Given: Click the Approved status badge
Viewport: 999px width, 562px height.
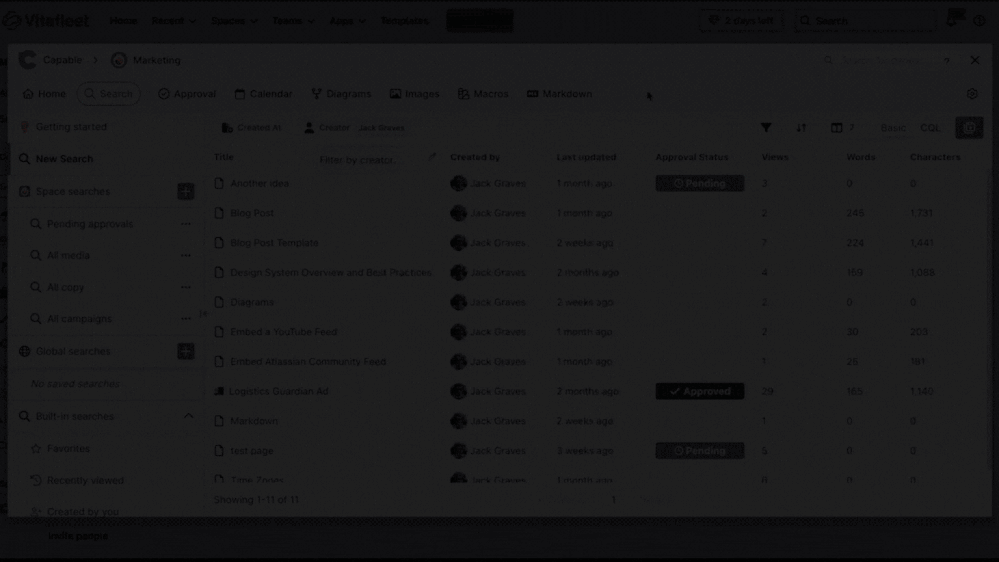Looking at the screenshot, I should [700, 391].
